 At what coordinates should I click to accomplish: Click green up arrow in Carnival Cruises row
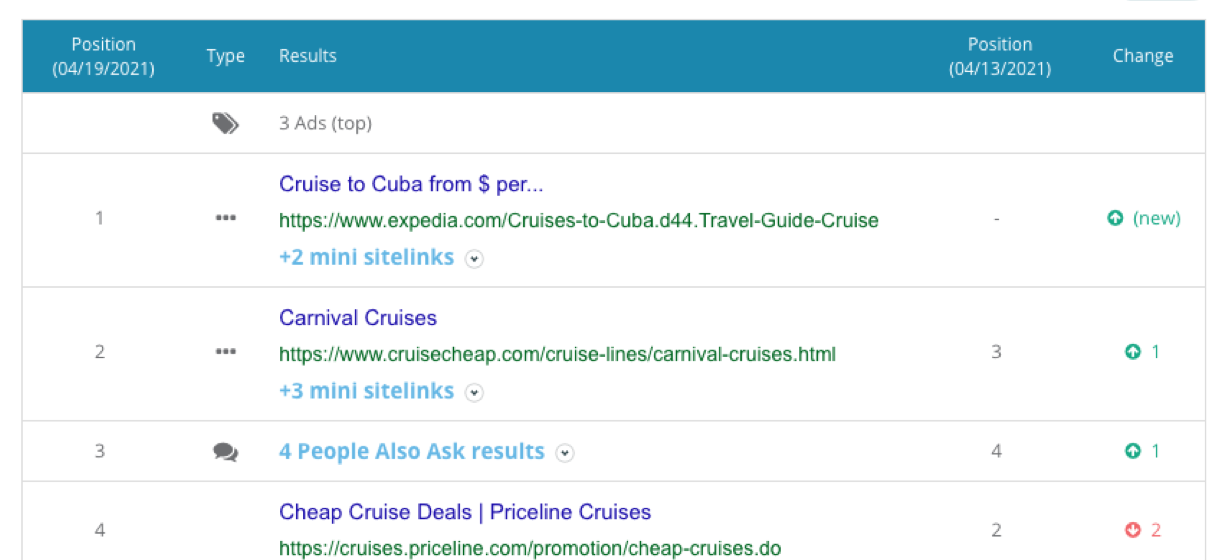[x=1133, y=352]
